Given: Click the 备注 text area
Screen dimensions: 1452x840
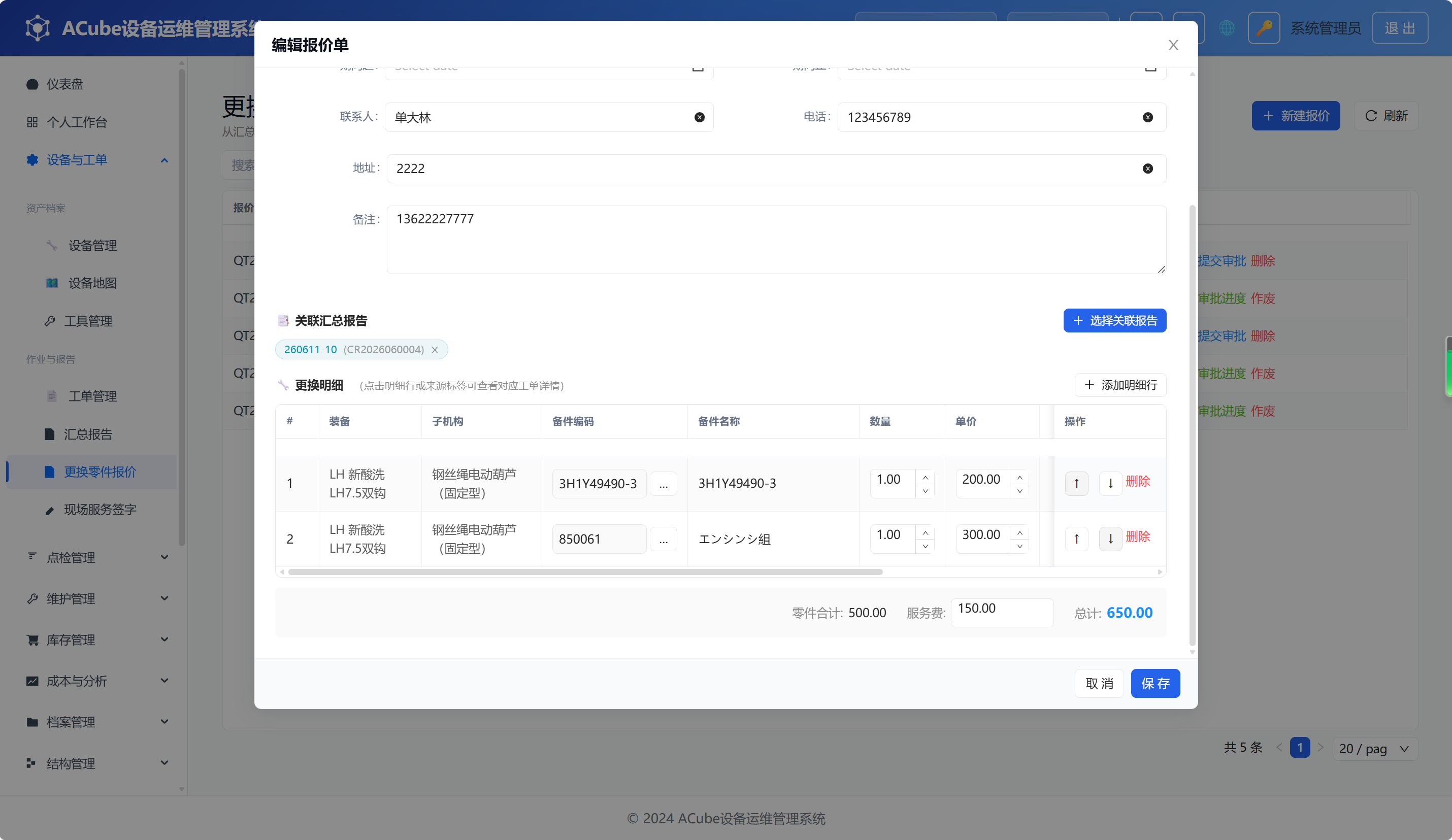Looking at the screenshot, I should (x=776, y=240).
